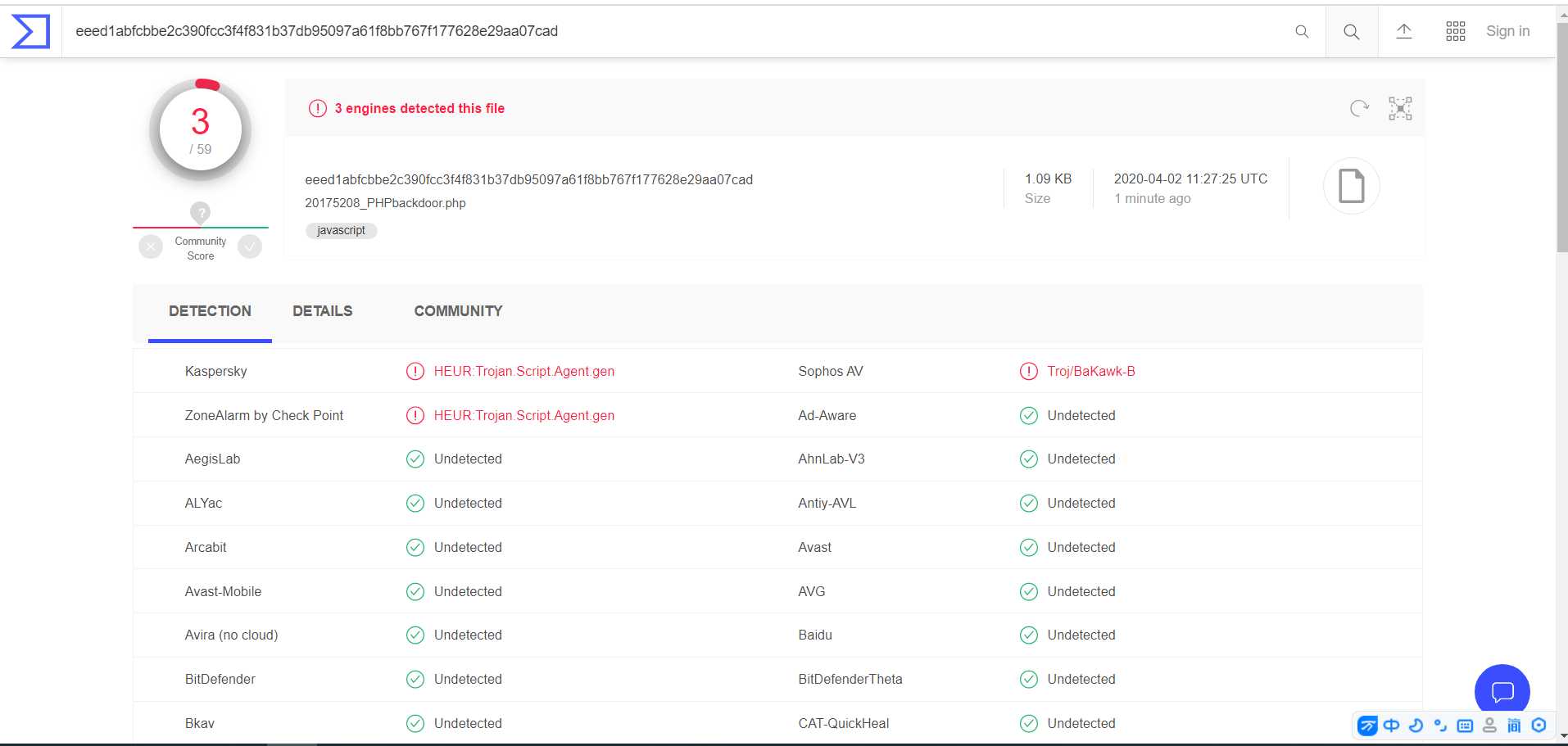1568x746 pixels.
Task: Click the '1 minute ago' text
Action: [x=1153, y=198]
